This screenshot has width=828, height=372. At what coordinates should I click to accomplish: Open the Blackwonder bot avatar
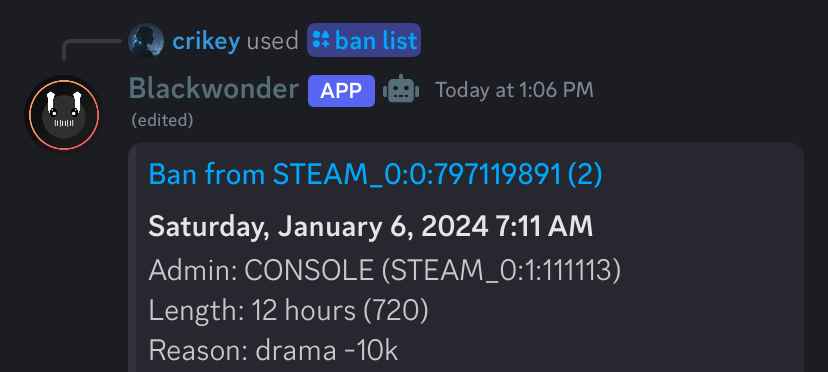pyautogui.click(x=64, y=115)
